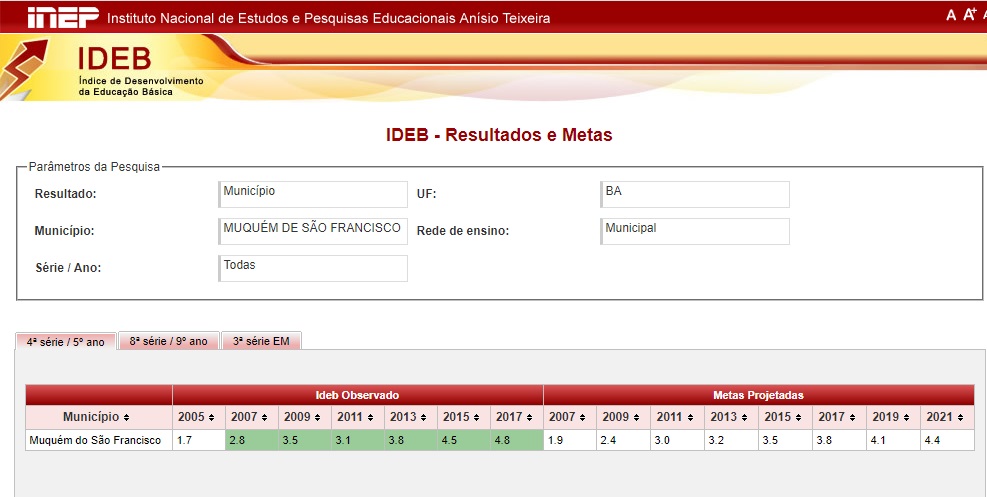Click projected 2011 value 3.0
Viewport: 987px width, 497px height.
pyautogui.click(x=663, y=440)
